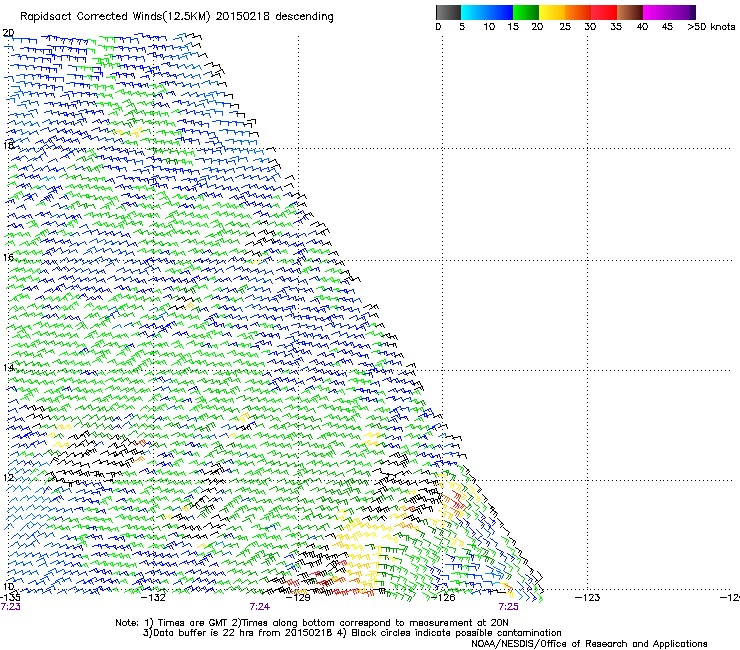Click the longitude label '-129'
Image resolution: width=740 pixels, height=650 pixels.
(x=298, y=598)
